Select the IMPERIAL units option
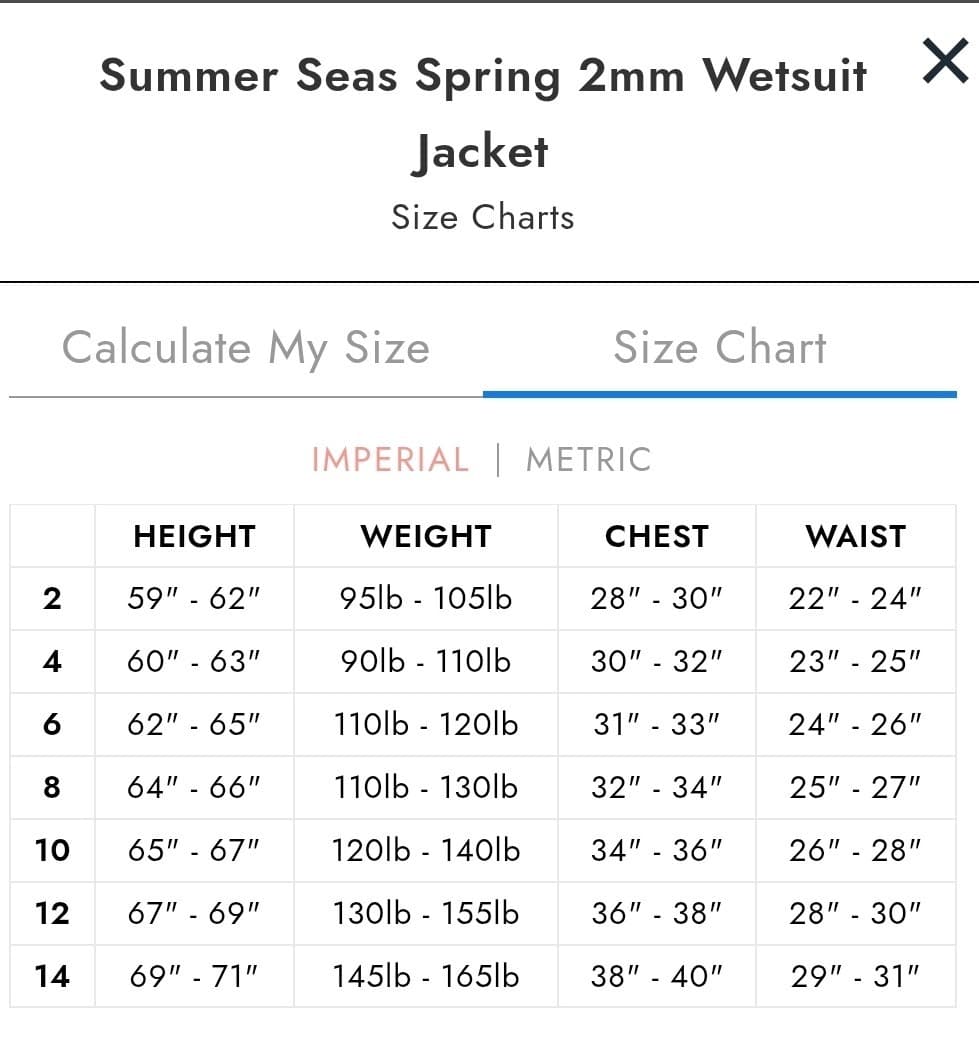The image size is (979, 1042). click(x=390, y=460)
